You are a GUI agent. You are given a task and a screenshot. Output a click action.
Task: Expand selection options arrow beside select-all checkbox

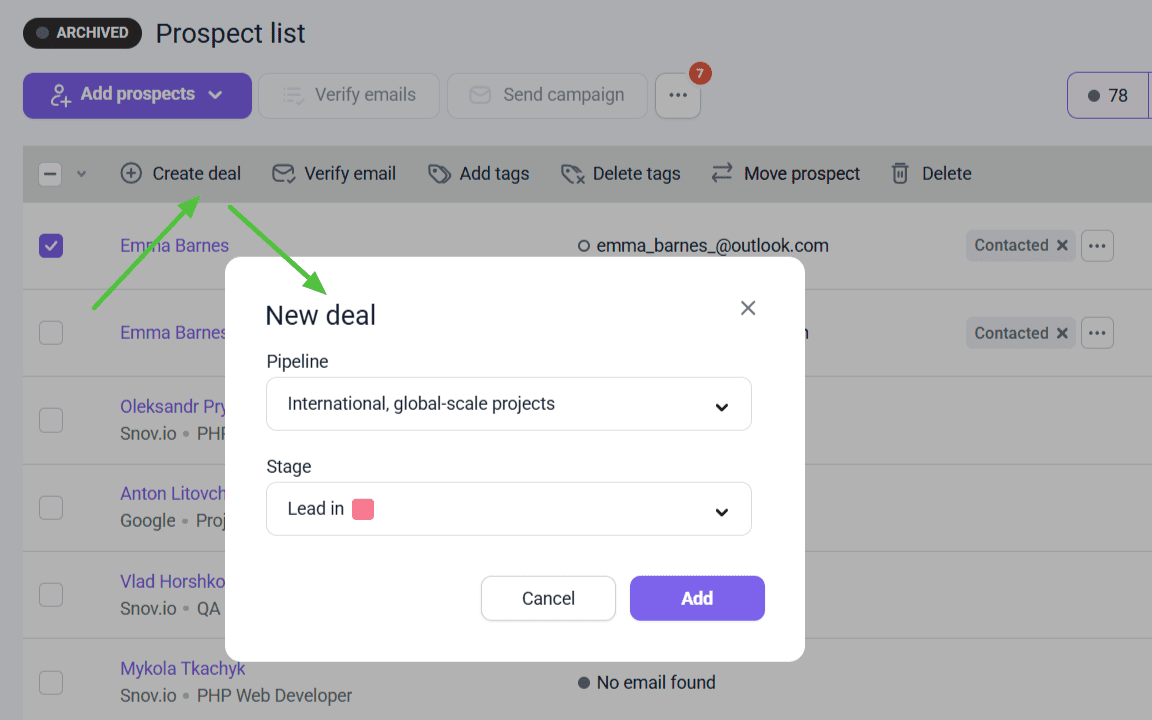click(x=82, y=174)
